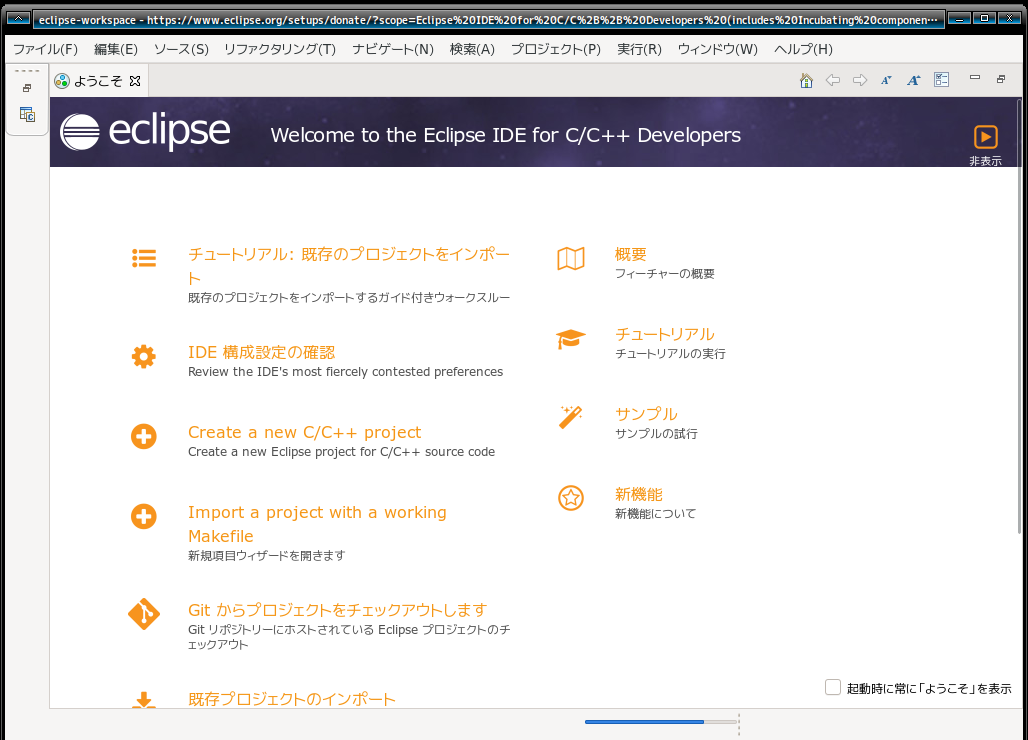1028x740 pixels.
Task: Open the C/C++ perspective sidebar icon
Action: tap(27, 115)
